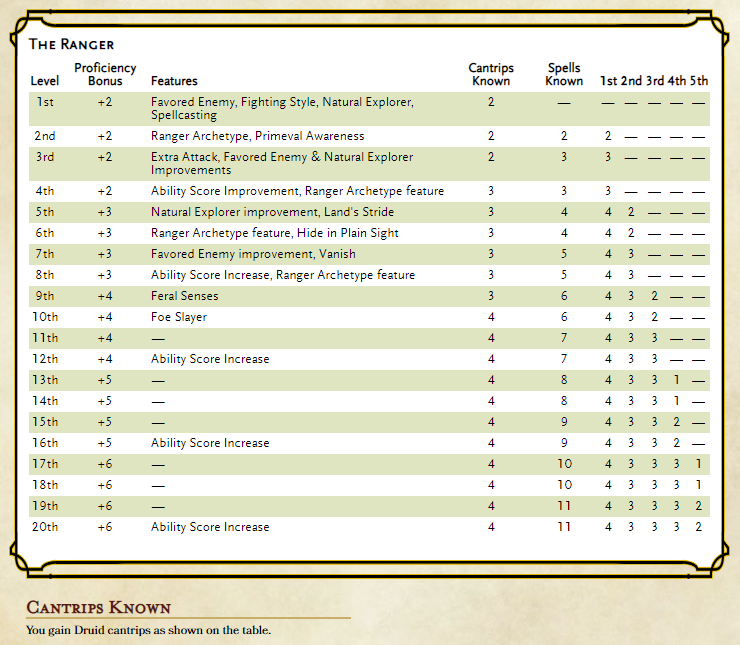Image resolution: width=740 pixels, height=645 pixels.
Task: Select the "5th" spell slot column header
Action: (698, 81)
